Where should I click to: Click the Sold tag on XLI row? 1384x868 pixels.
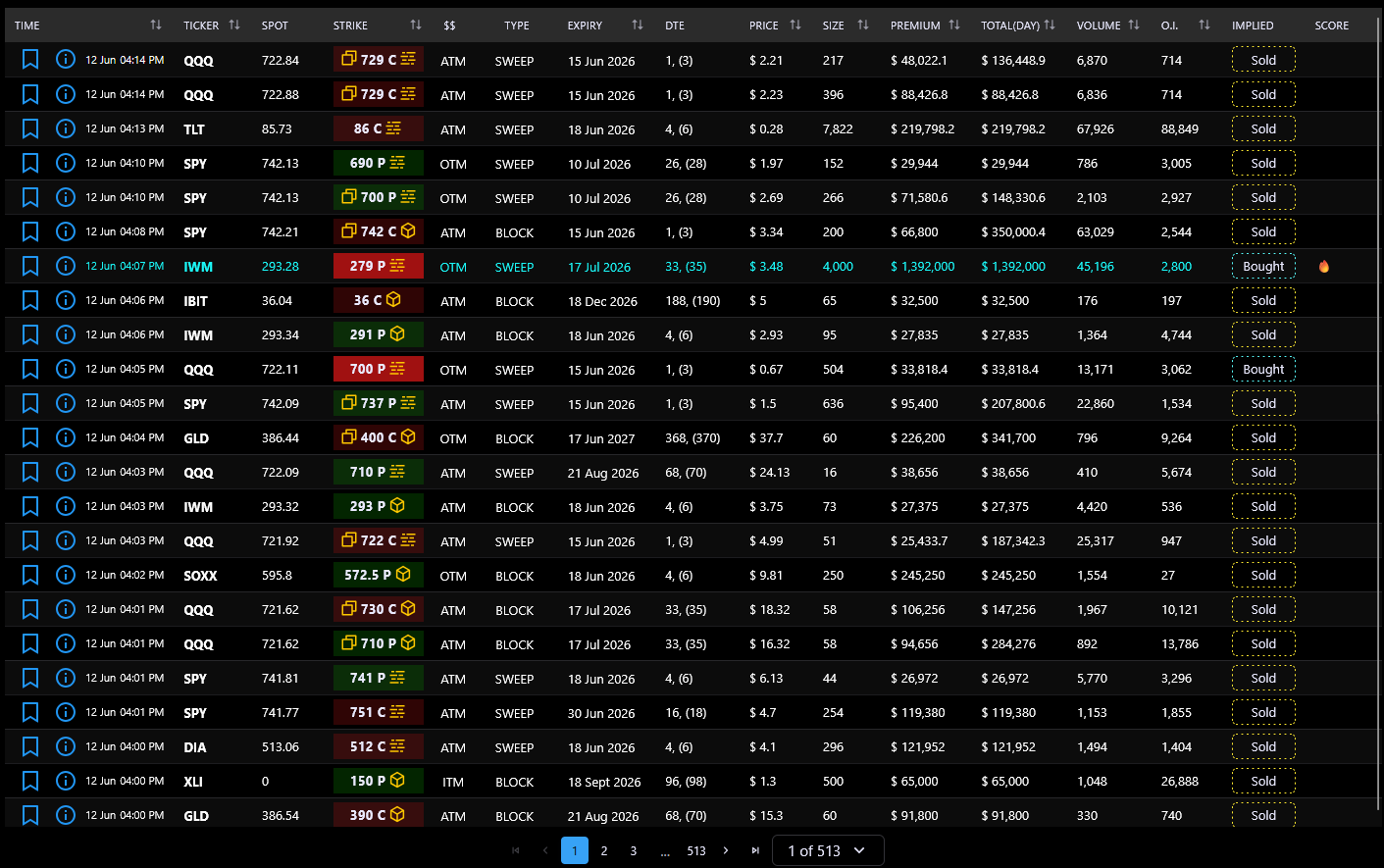[x=1263, y=781]
